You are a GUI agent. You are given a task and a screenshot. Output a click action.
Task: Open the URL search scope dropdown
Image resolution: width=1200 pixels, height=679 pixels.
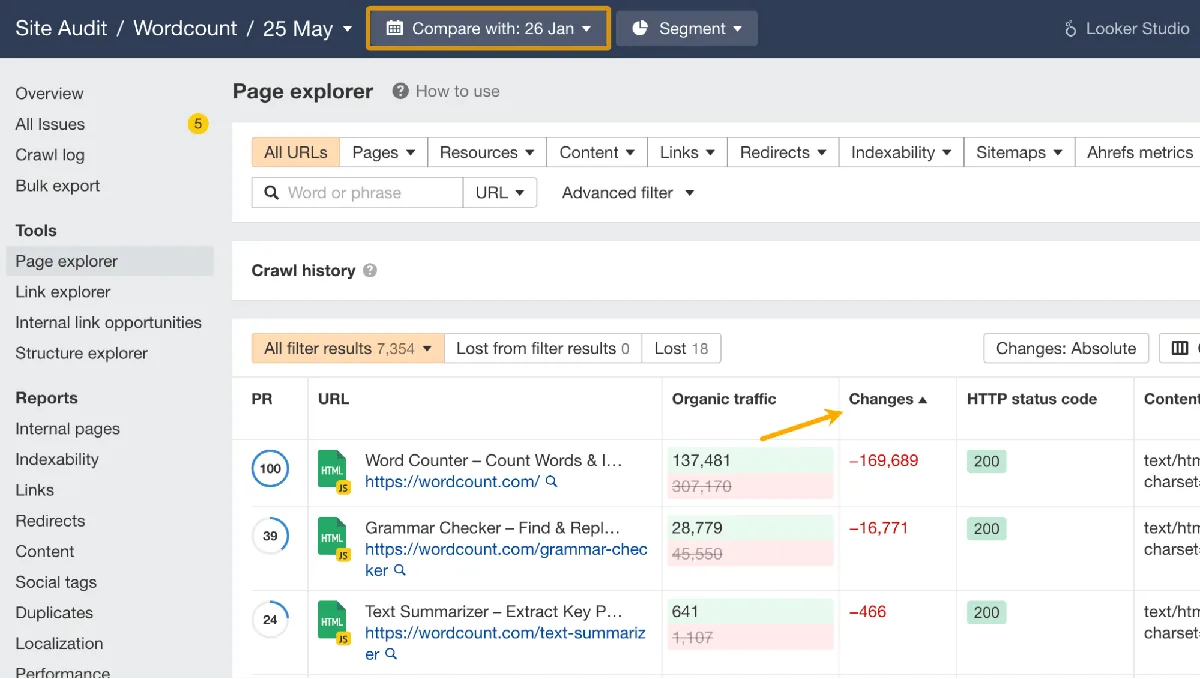[x=500, y=193]
